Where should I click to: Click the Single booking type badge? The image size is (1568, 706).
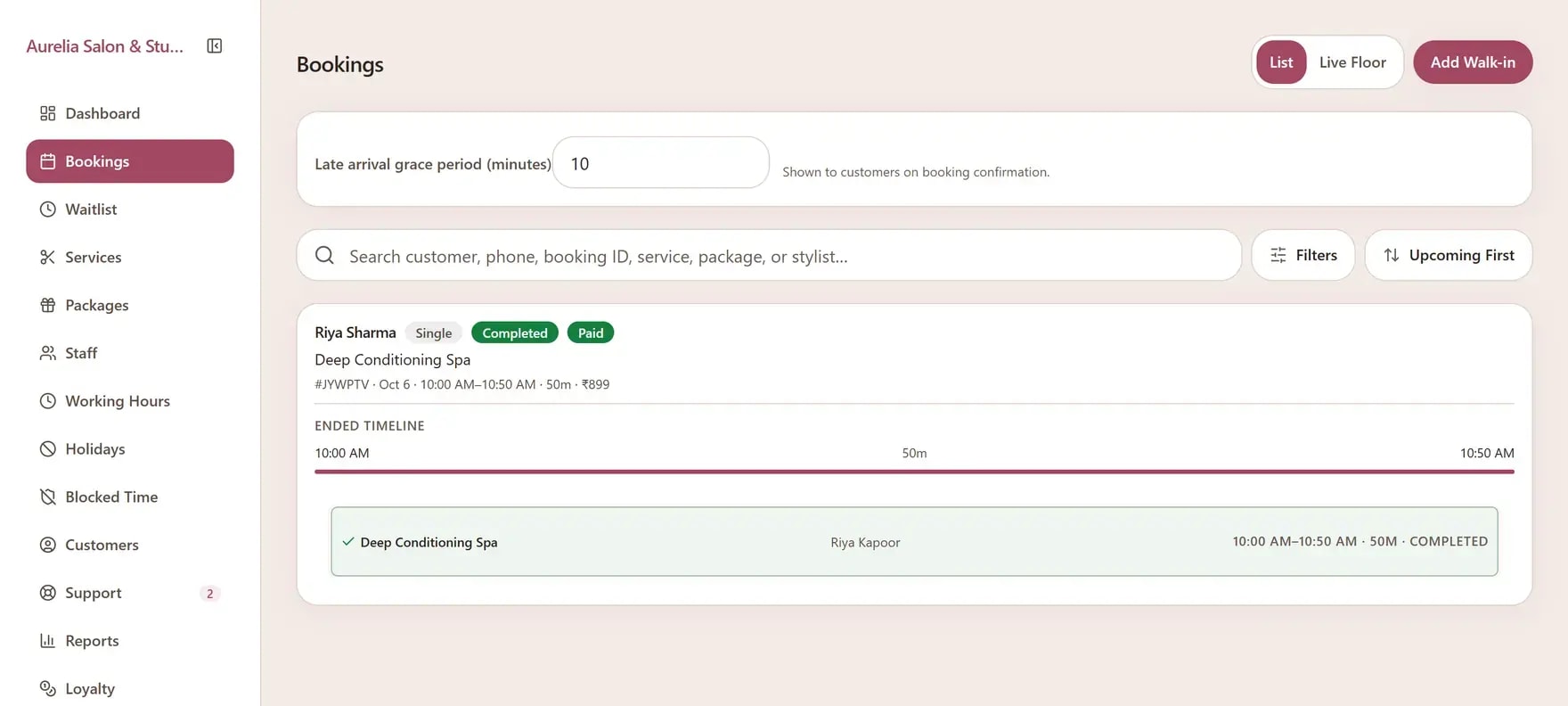(x=434, y=332)
